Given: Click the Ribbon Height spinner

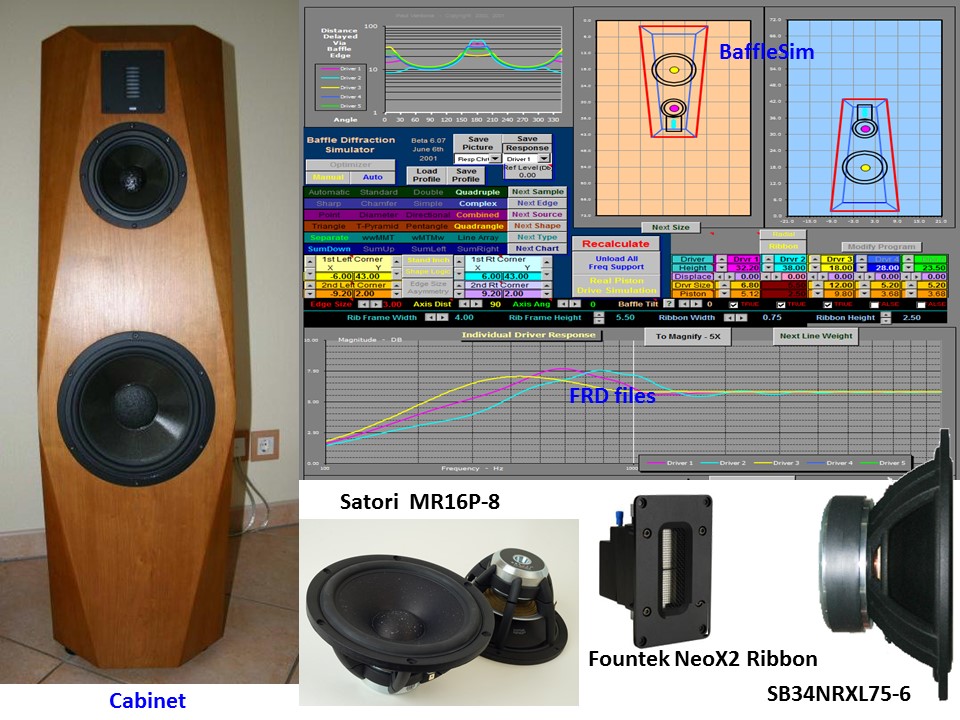Looking at the screenshot, I should pos(886,318).
